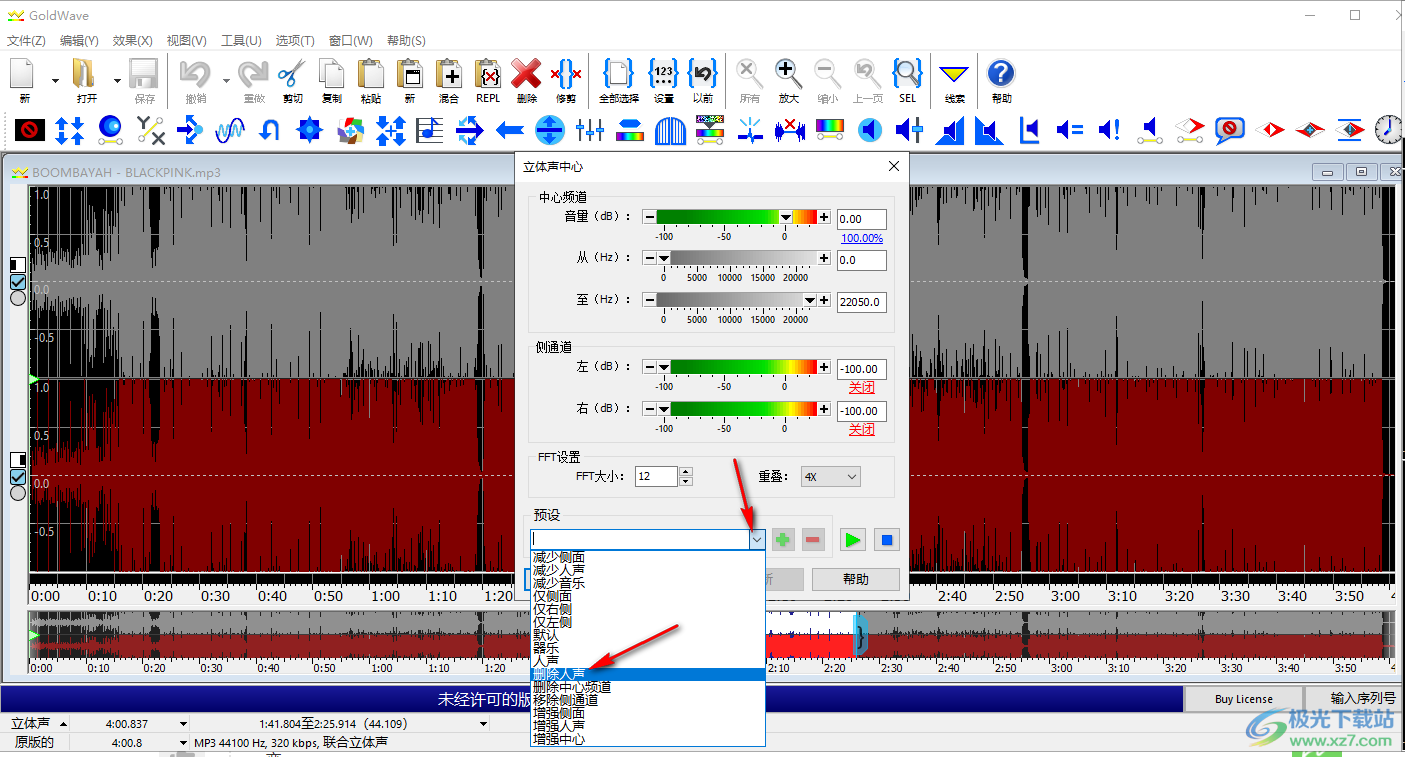Open the 工具(U) menu
Viewport: 1405px width, 757px height.
click(x=241, y=41)
